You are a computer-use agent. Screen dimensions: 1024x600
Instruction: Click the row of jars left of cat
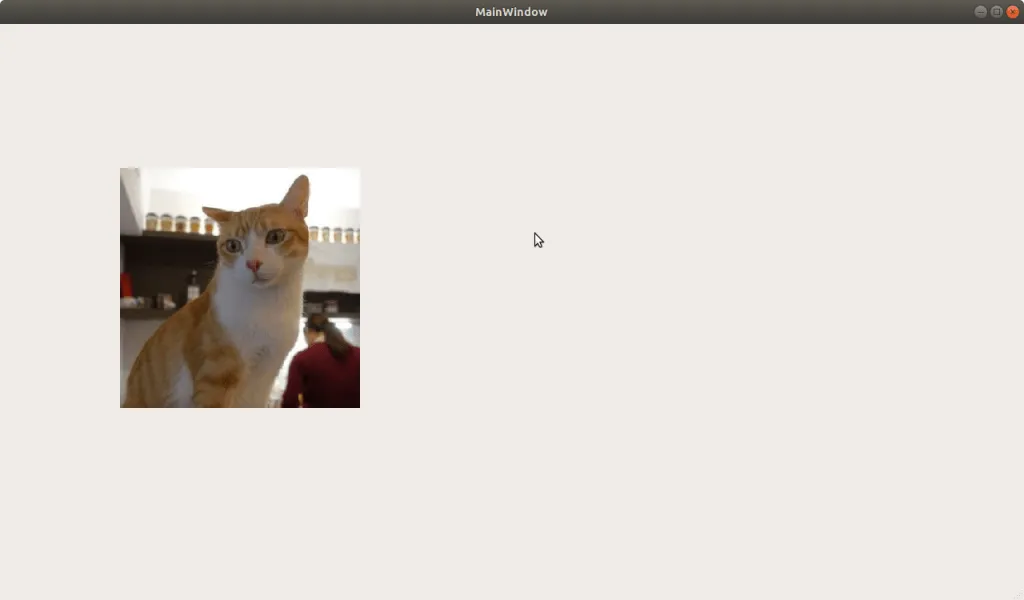click(x=175, y=223)
